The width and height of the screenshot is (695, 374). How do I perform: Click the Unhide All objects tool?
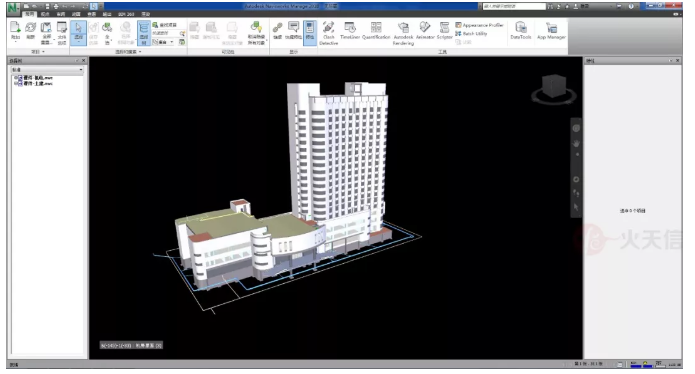256,33
